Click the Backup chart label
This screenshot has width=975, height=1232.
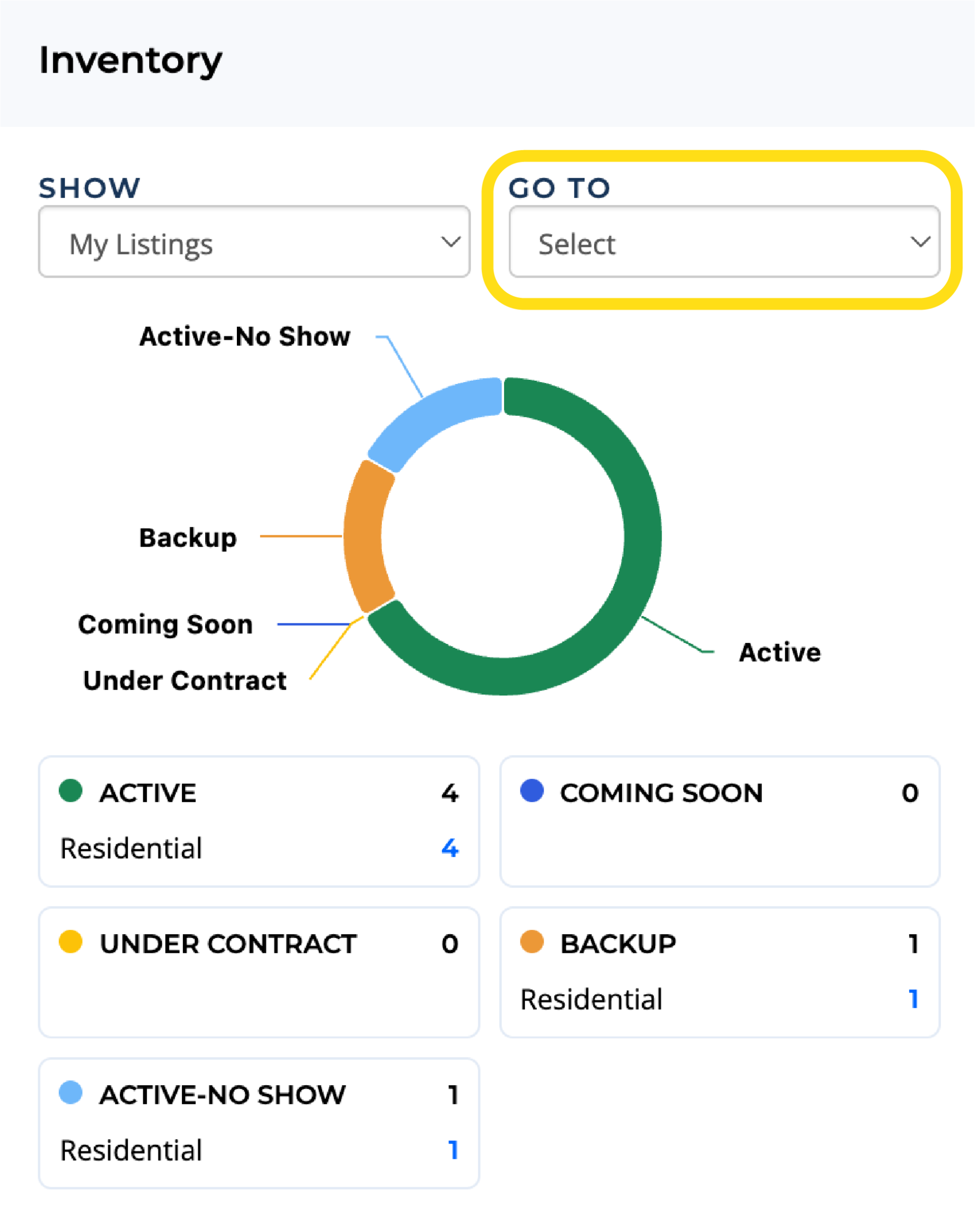tap(188, 538)
